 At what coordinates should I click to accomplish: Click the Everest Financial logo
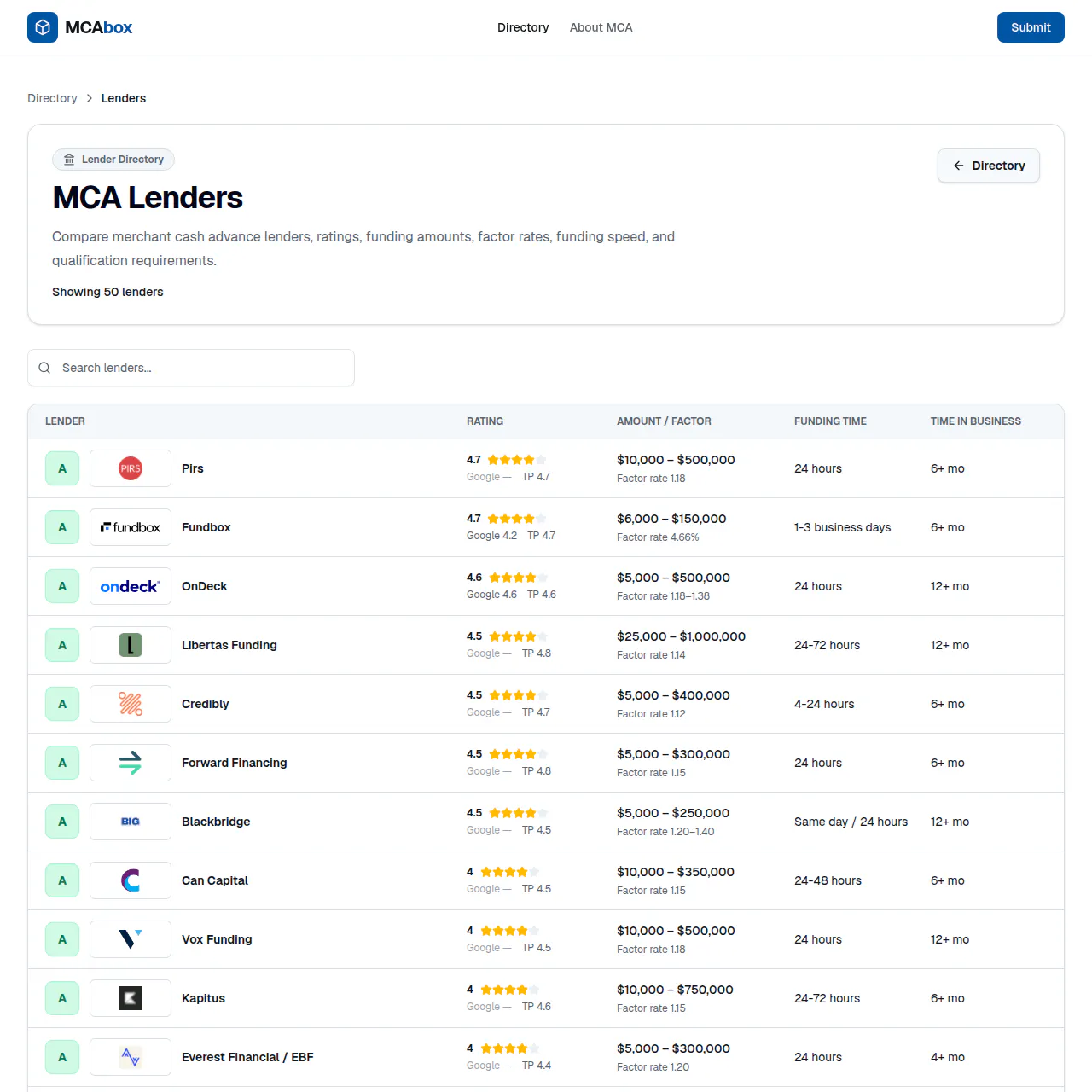(x=131, y=1057)
